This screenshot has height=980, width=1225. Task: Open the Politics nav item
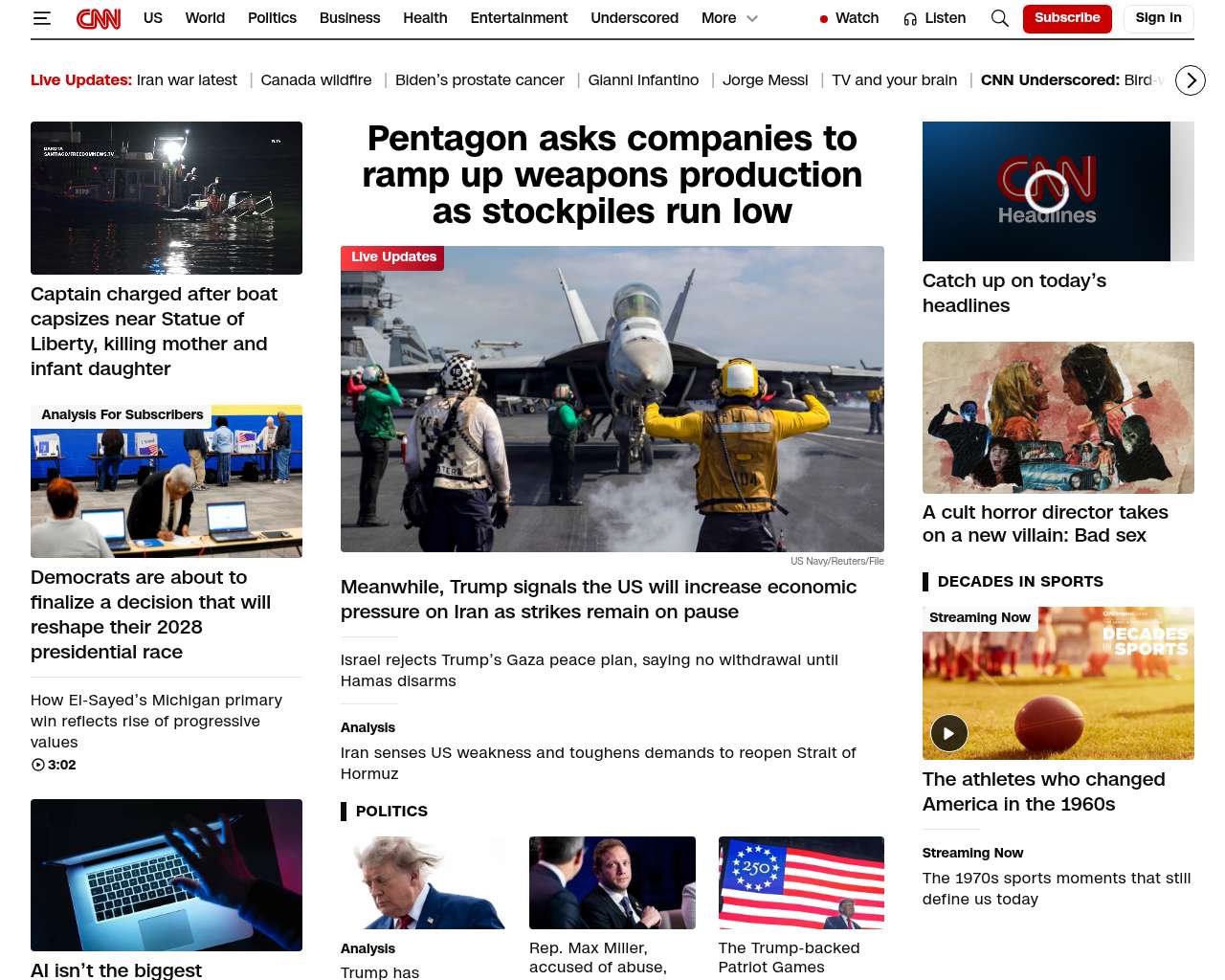(x=272, y=18)
